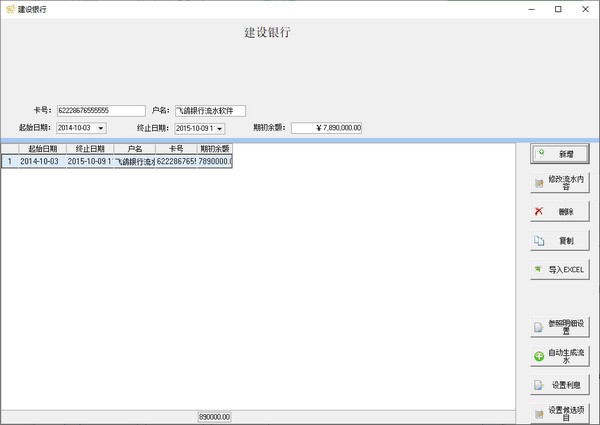
Task: Click the 终止日期 column header
Action: (x=90, y=149)
